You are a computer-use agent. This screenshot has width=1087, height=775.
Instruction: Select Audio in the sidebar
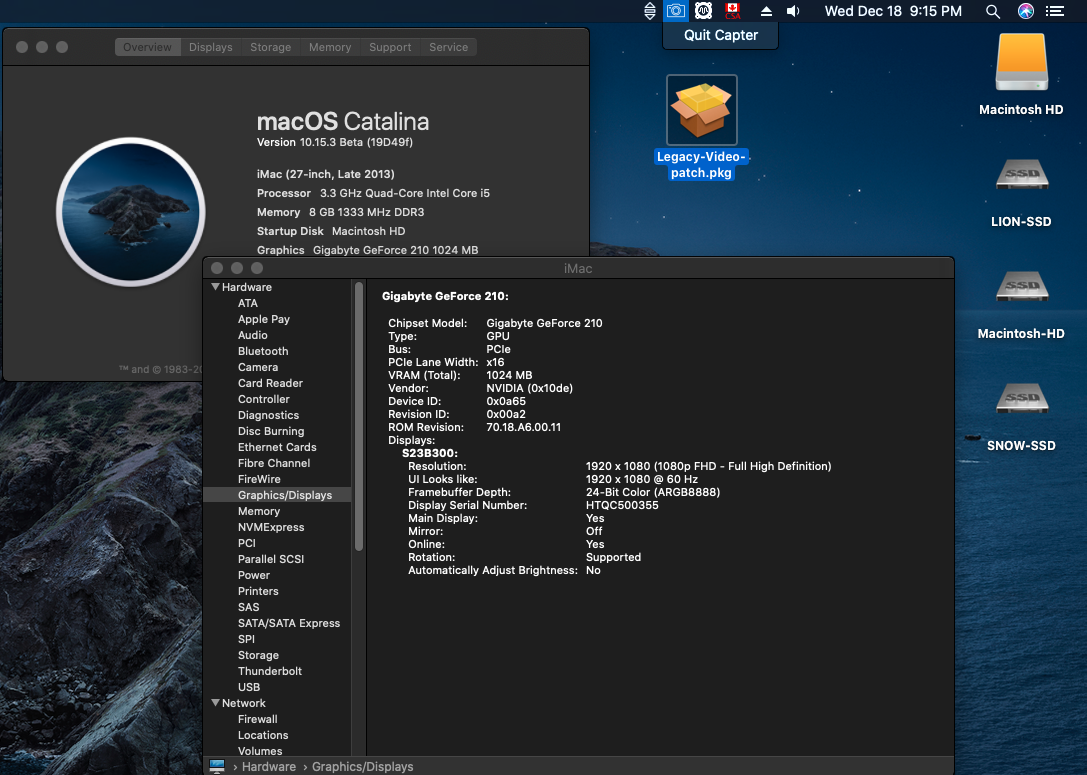click(277, 335)
